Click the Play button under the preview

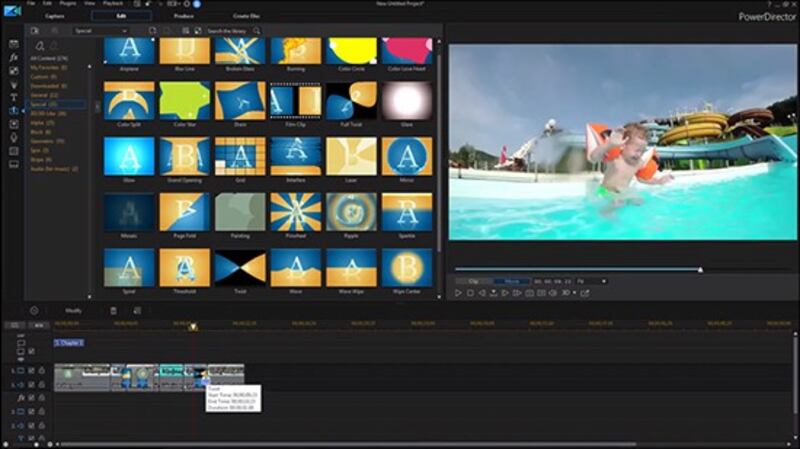coord(459,294)
